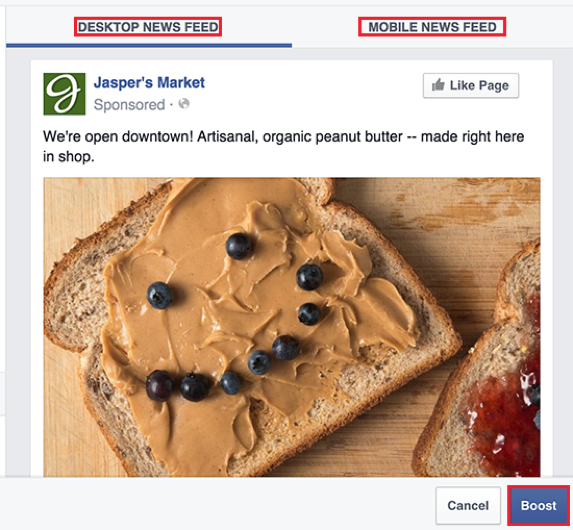
Task: Like the page with Like Page button
Action: tap(471, 86)
